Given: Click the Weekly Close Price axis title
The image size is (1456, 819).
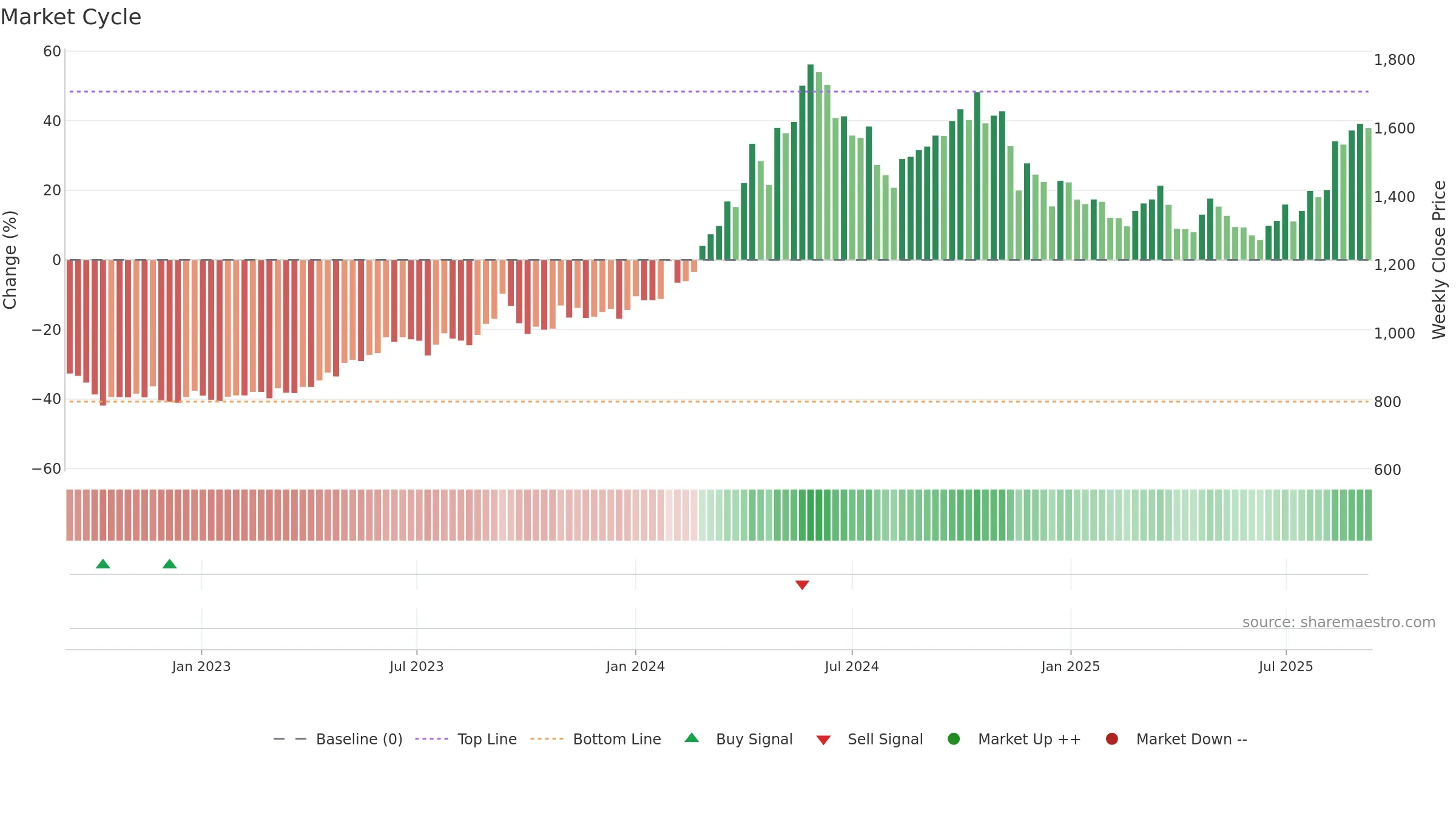Looking at the screenshot, I should (x=1439, y=260).
